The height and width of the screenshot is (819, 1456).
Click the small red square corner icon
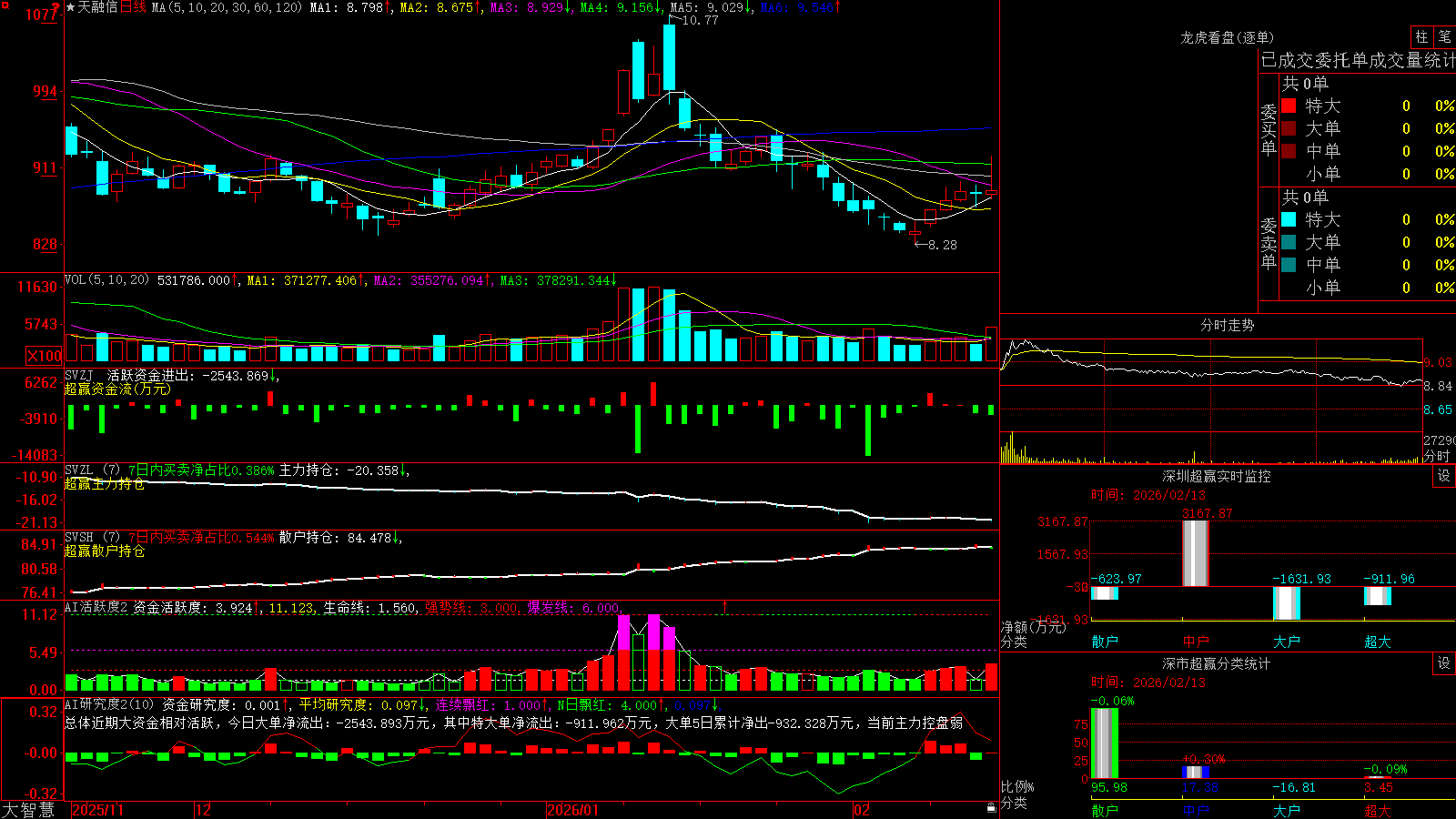(4, 4)
